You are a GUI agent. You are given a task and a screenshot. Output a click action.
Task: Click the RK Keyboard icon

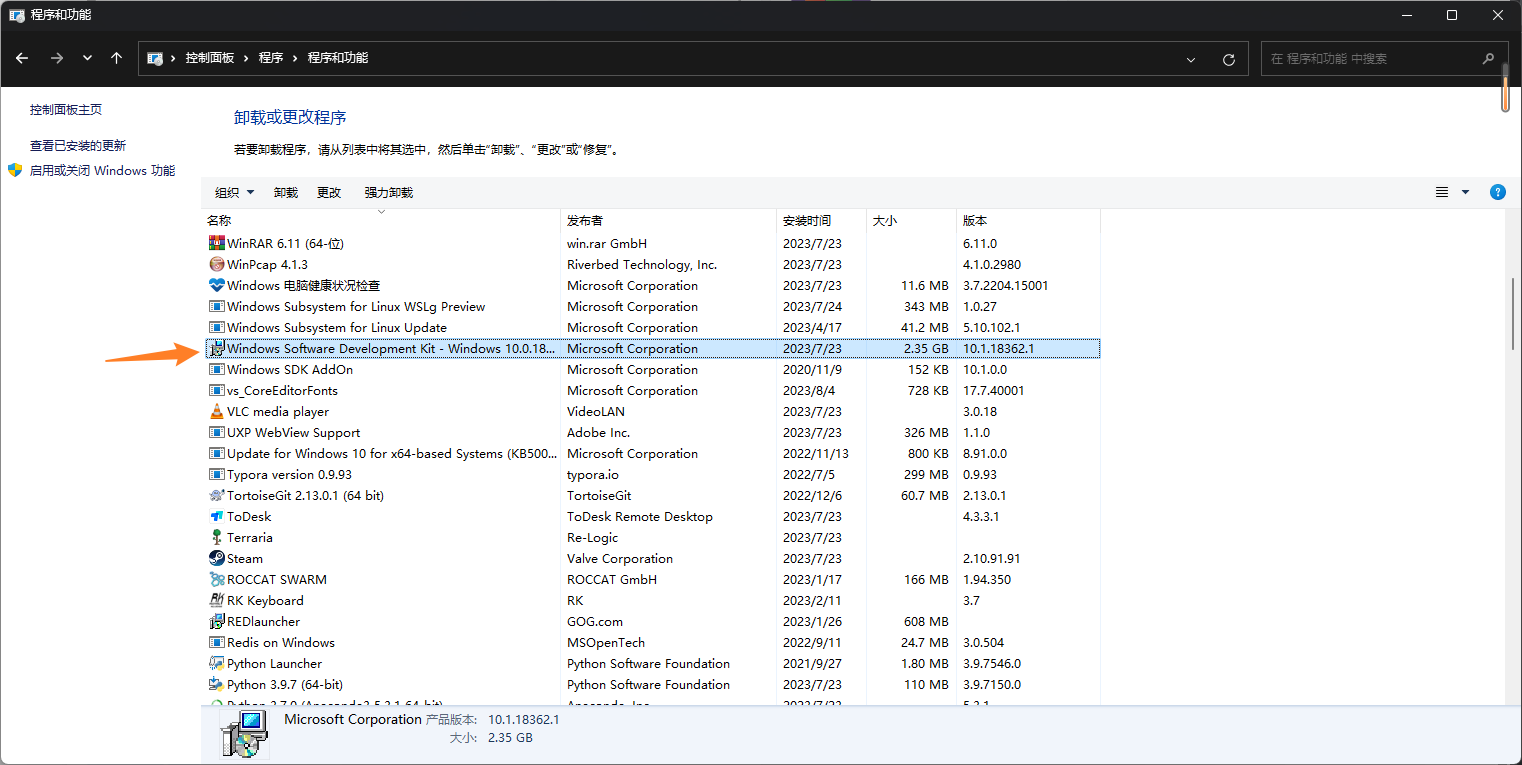click(217, 600)
